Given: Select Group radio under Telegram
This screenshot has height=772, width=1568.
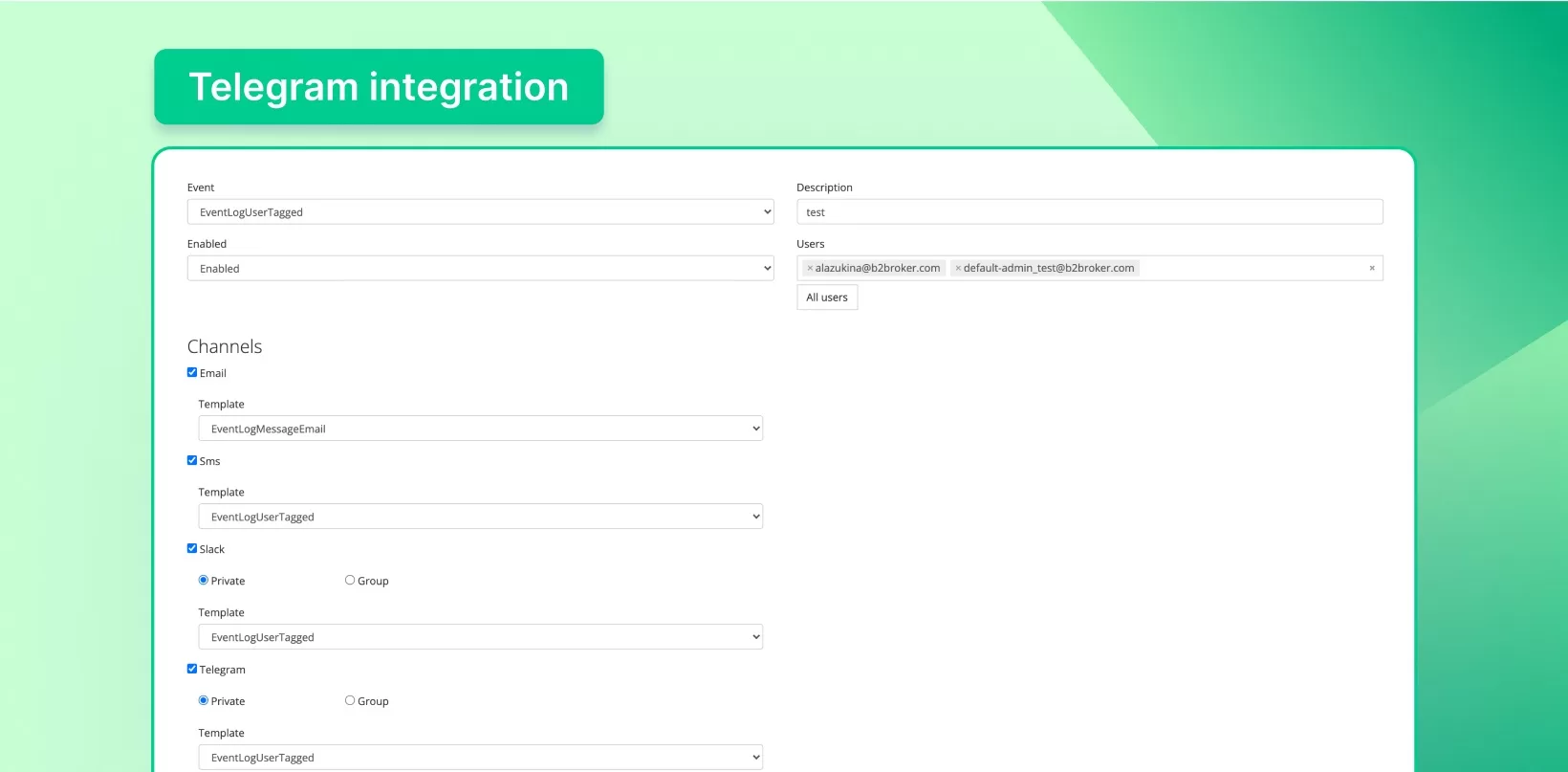Looking at the screenshot, I should 350,700.
